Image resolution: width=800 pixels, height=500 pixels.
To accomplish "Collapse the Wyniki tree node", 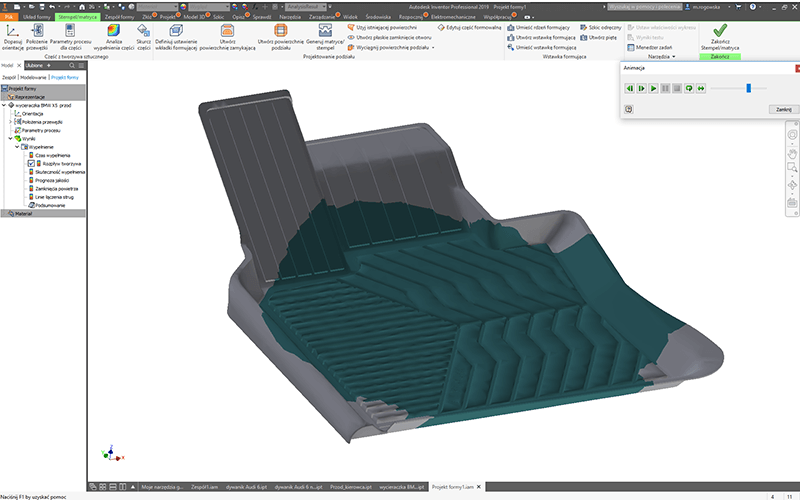I will click(10, 139).
